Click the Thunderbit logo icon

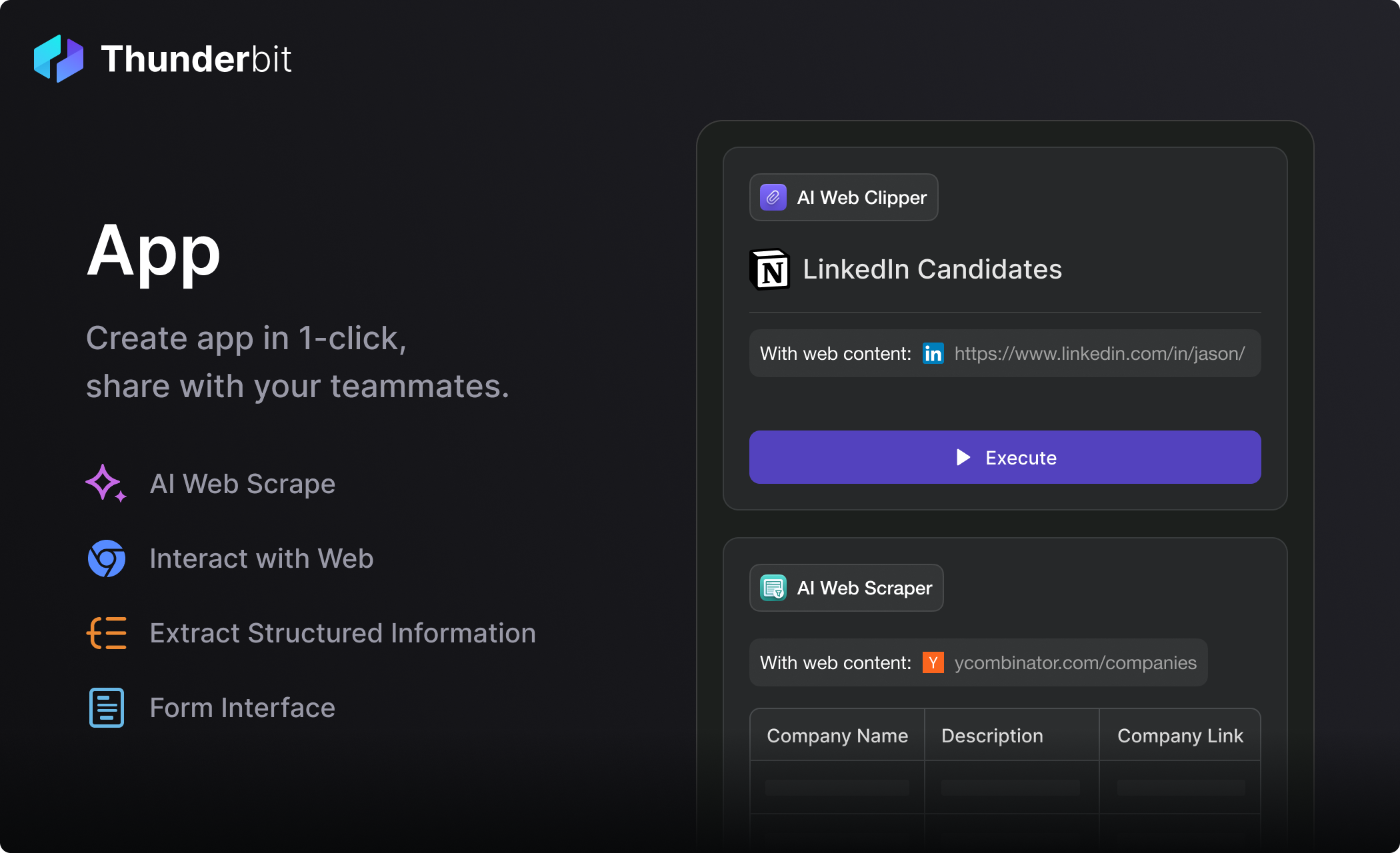[59, 59]
